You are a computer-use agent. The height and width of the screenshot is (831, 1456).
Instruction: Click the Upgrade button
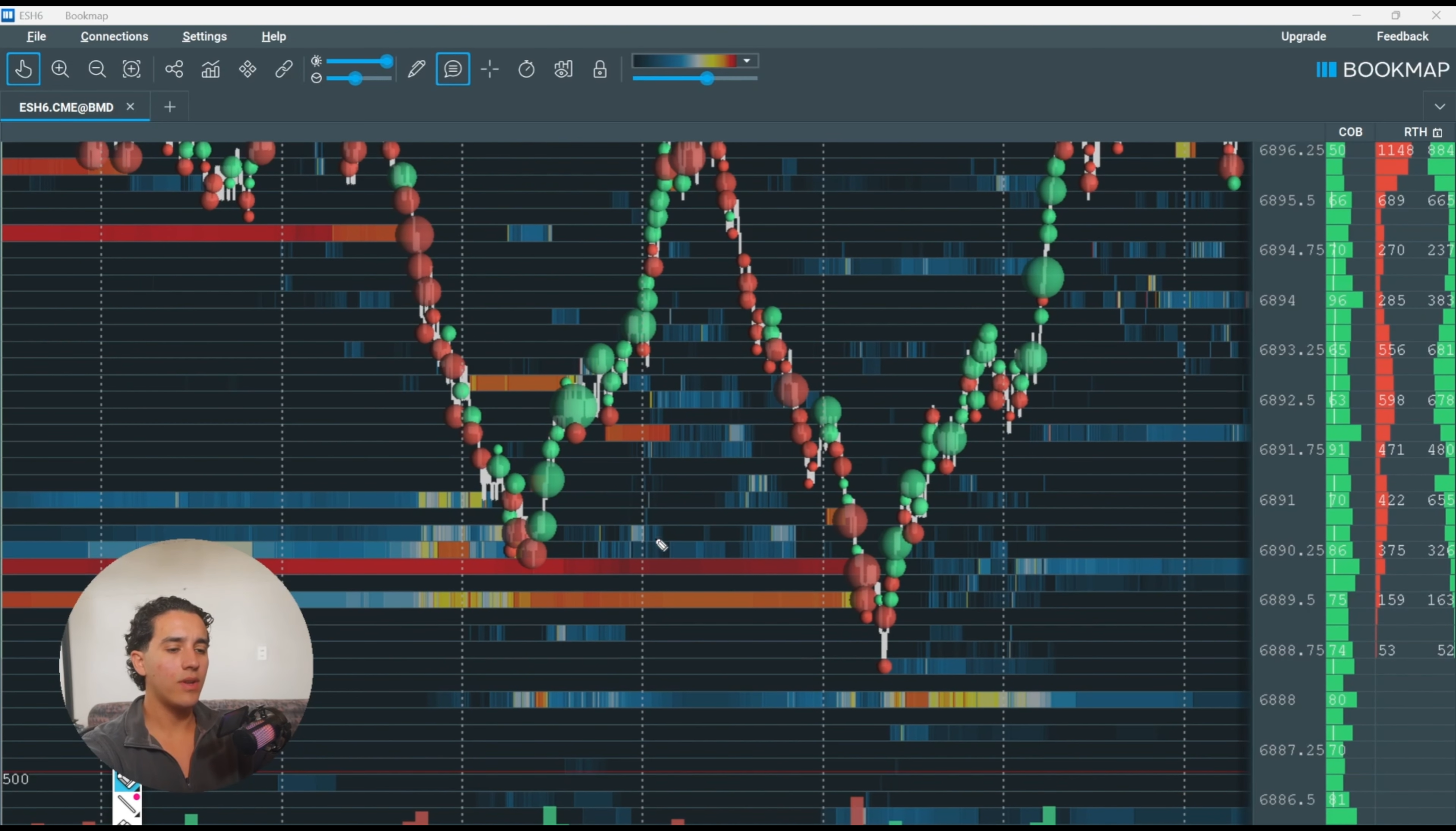pos(1304,36)
